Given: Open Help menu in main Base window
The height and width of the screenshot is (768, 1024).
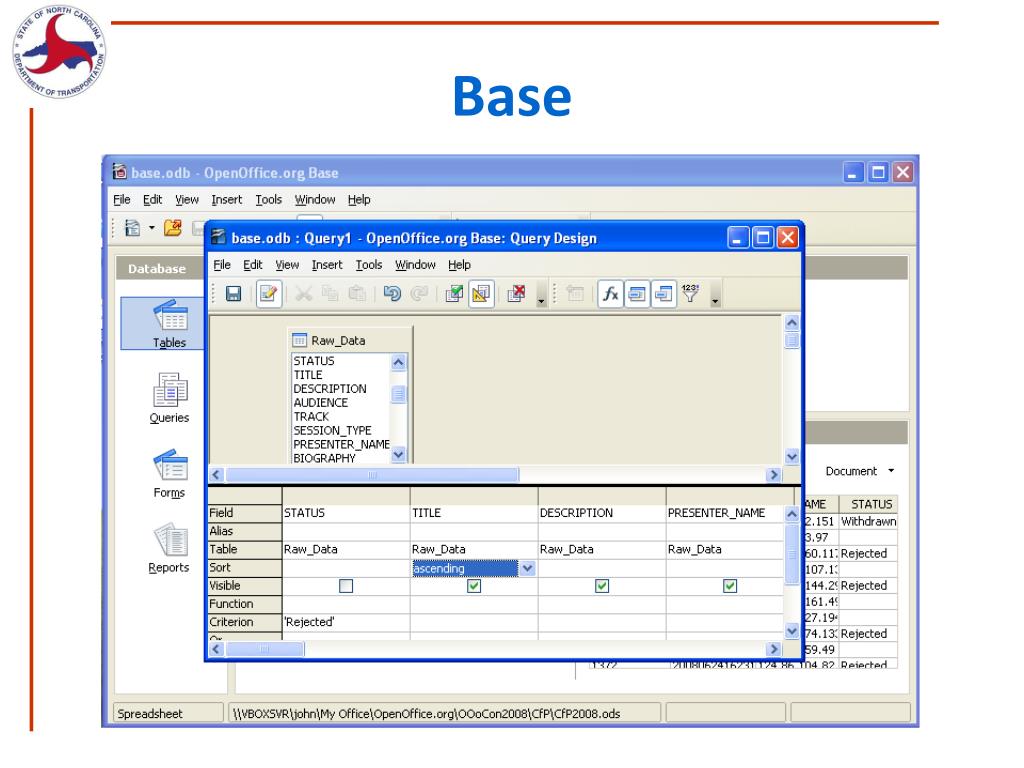Looking at the screenshot, I should (x=359, y=199).
